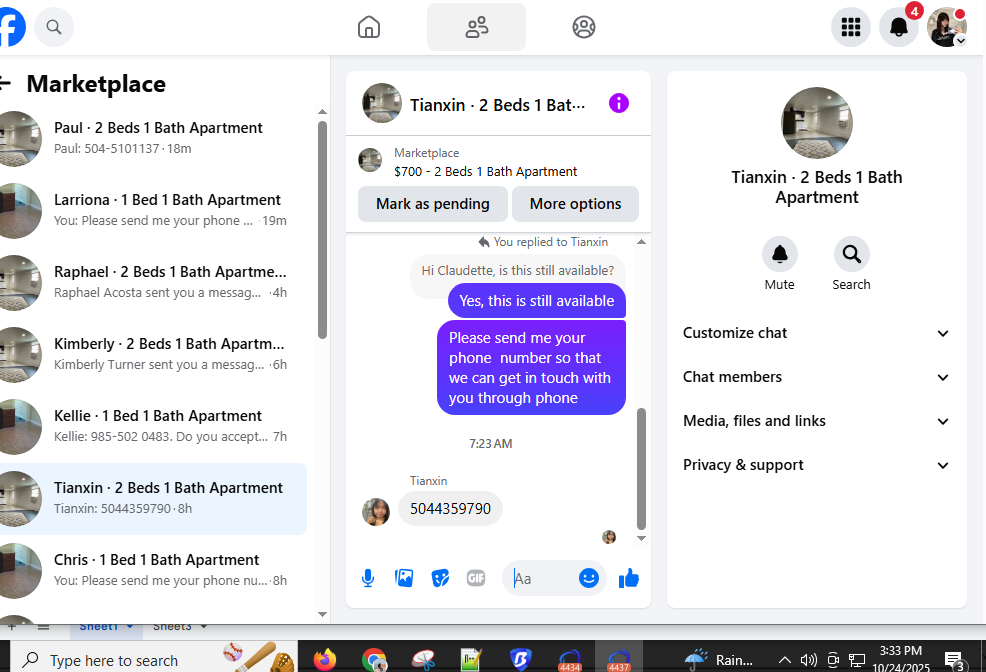Mute the conversation with bell icon

coord(780,254)
